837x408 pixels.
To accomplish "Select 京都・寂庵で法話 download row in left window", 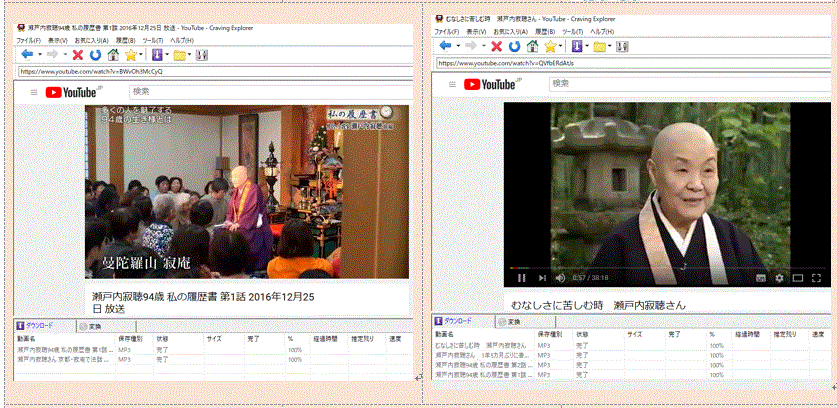I will click(214, 360).
